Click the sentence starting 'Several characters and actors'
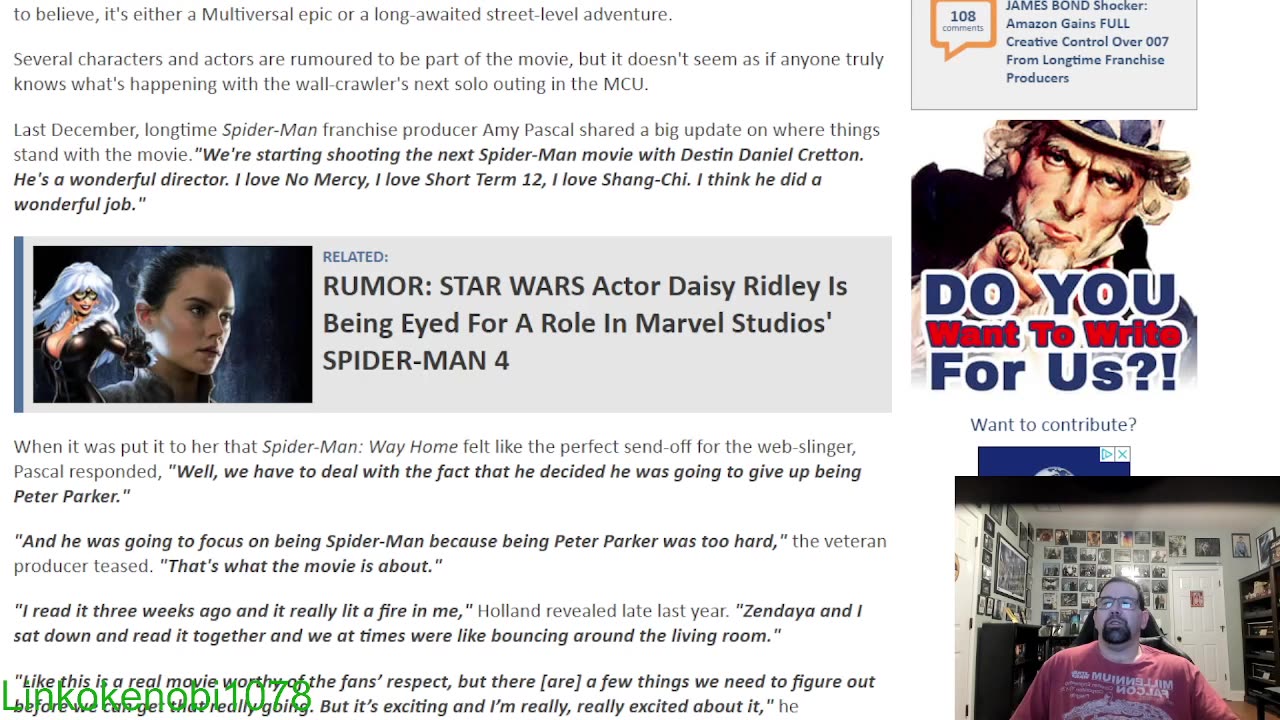Screen dimensions: 1280x720 click(x=448, y=71)
